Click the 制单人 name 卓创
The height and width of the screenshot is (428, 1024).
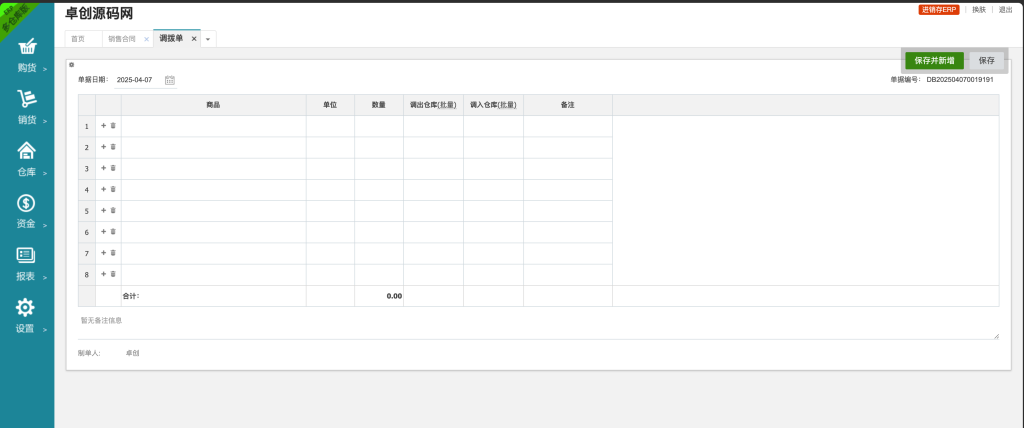pos(133,354)
